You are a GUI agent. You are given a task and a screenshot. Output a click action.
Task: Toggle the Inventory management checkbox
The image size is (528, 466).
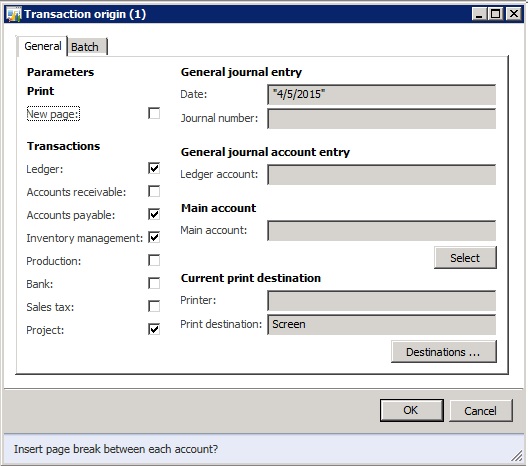point(154,237)
